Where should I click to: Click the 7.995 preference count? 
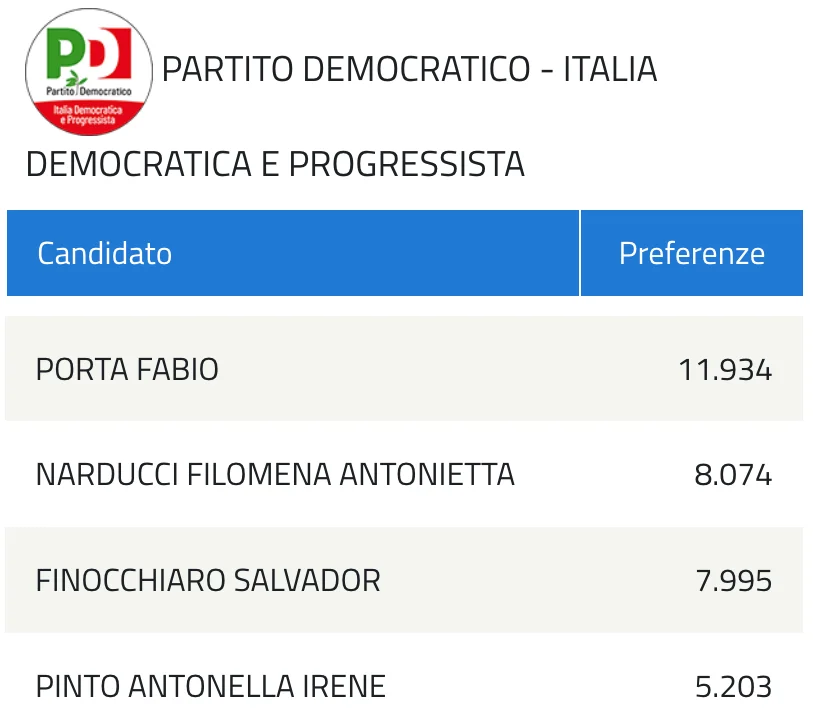click(733, 581)
